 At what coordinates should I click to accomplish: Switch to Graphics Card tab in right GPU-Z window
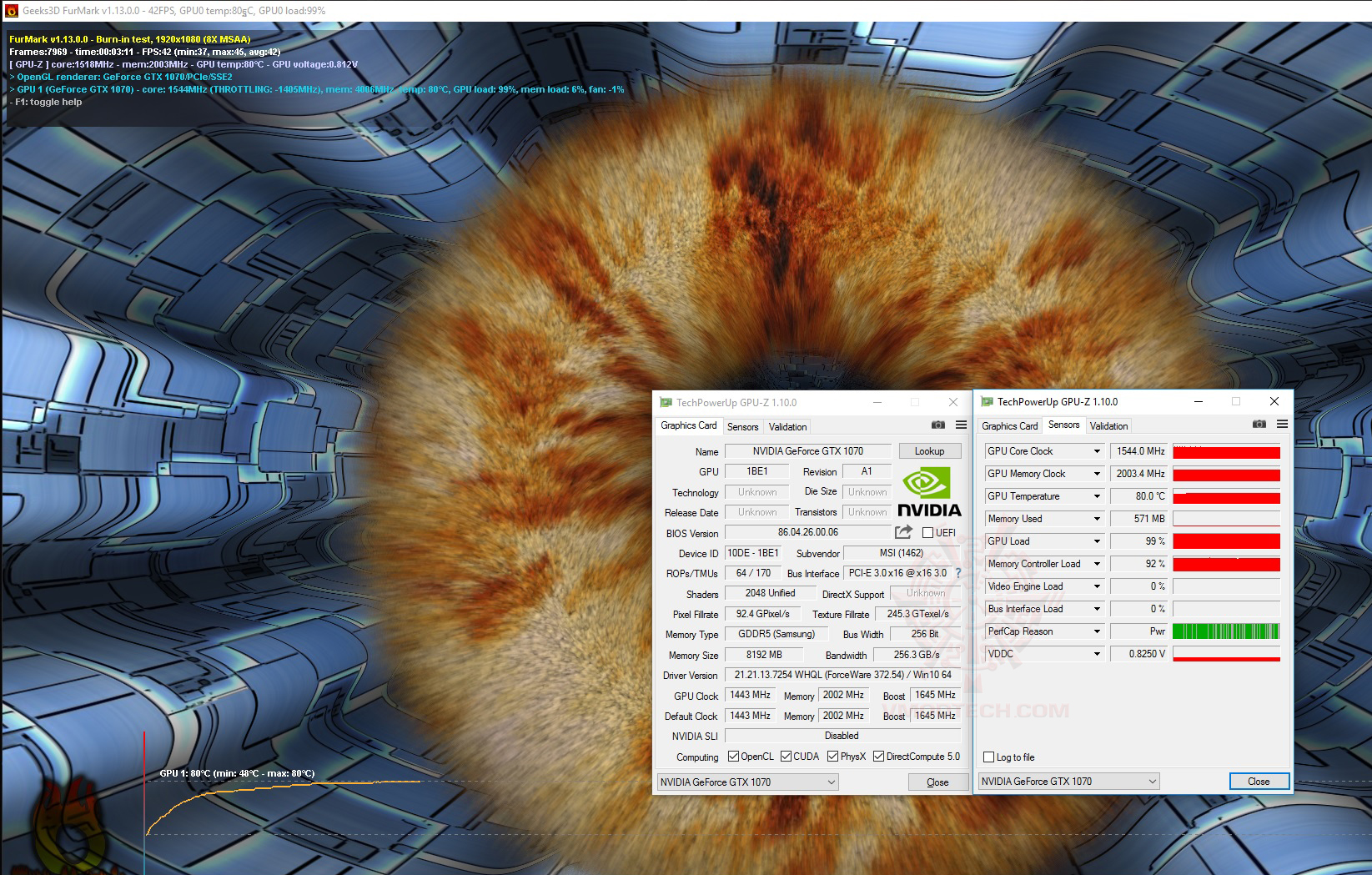1010,426
